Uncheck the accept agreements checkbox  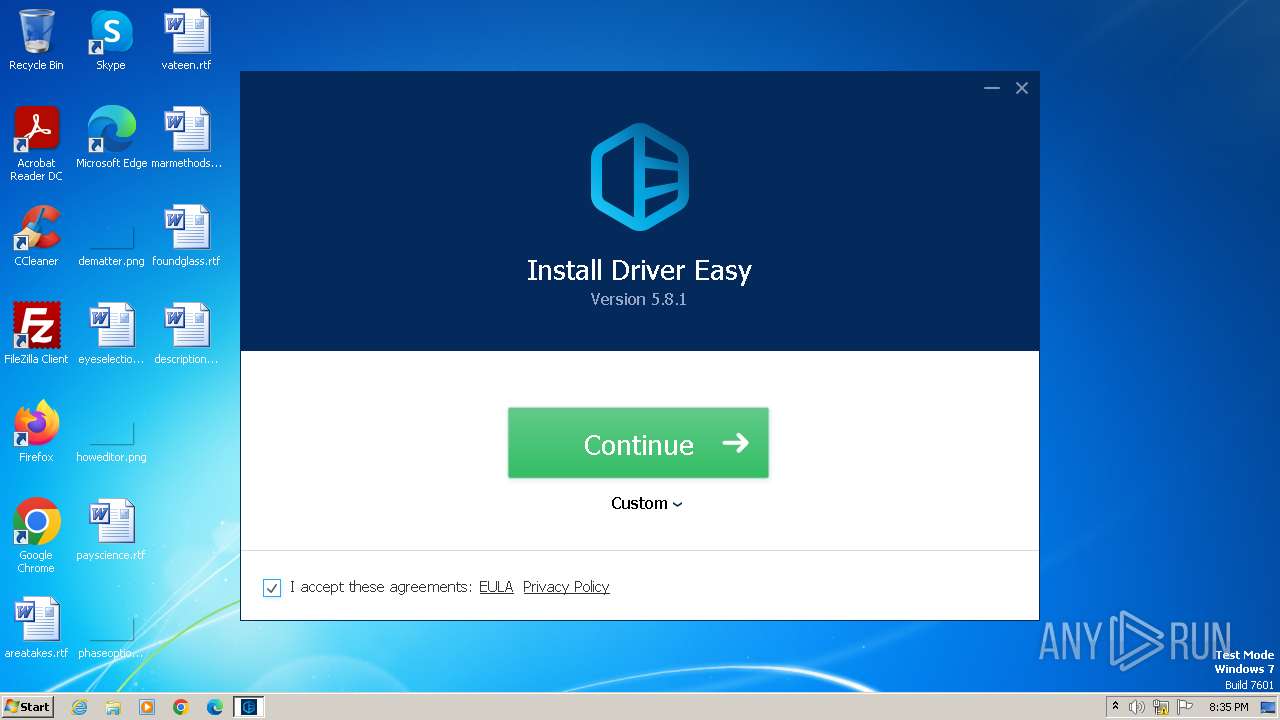(x=272, y=588)
